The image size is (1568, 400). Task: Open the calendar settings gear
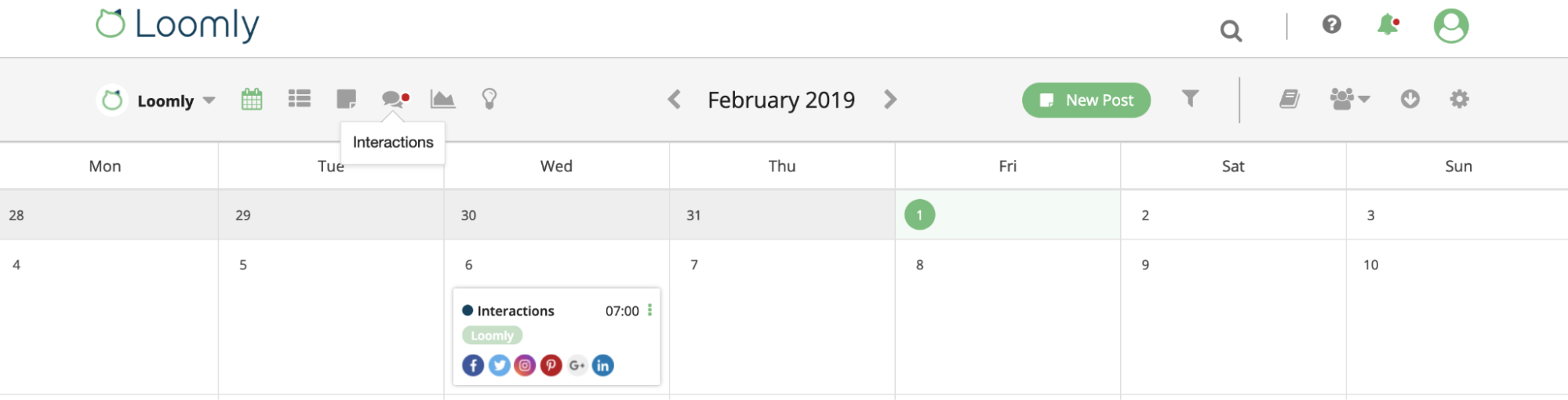(1459, 99)
